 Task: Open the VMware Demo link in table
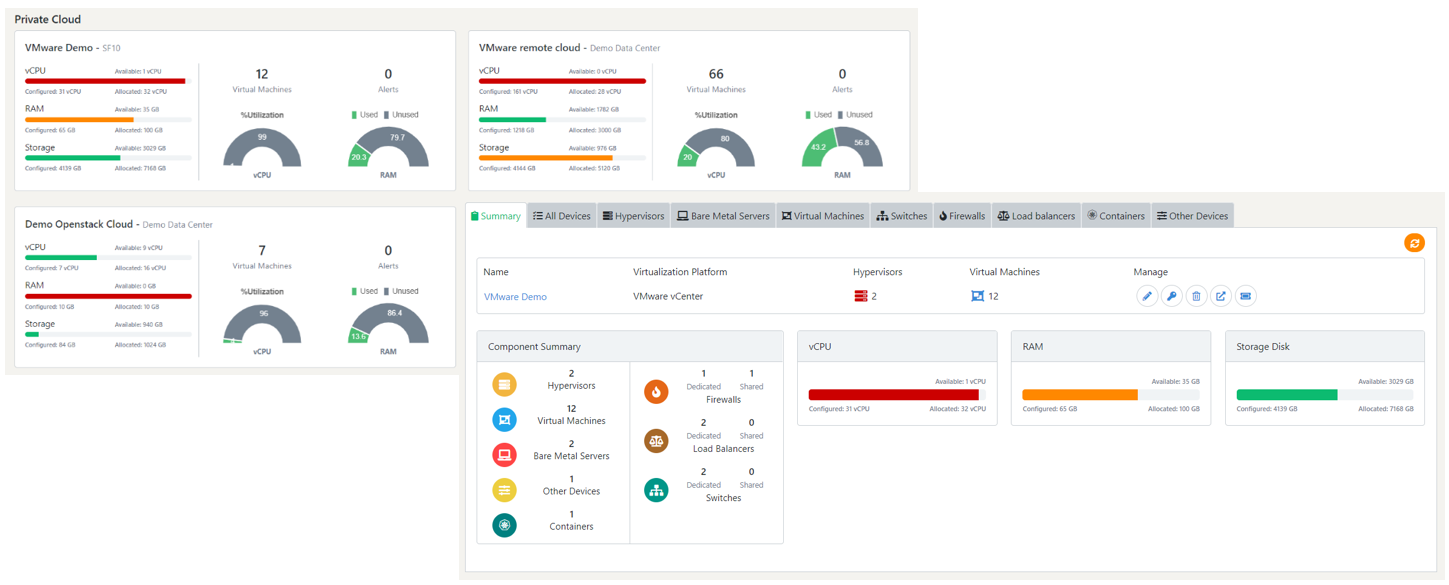515,297
